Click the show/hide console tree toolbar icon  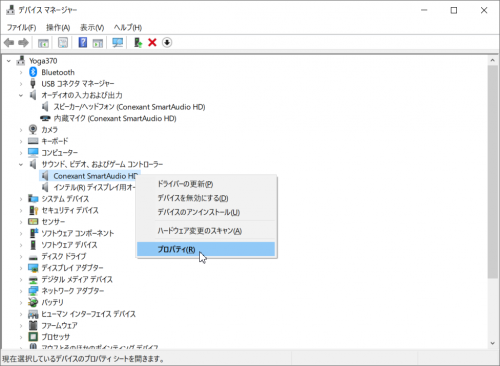(x=43, y=43)
